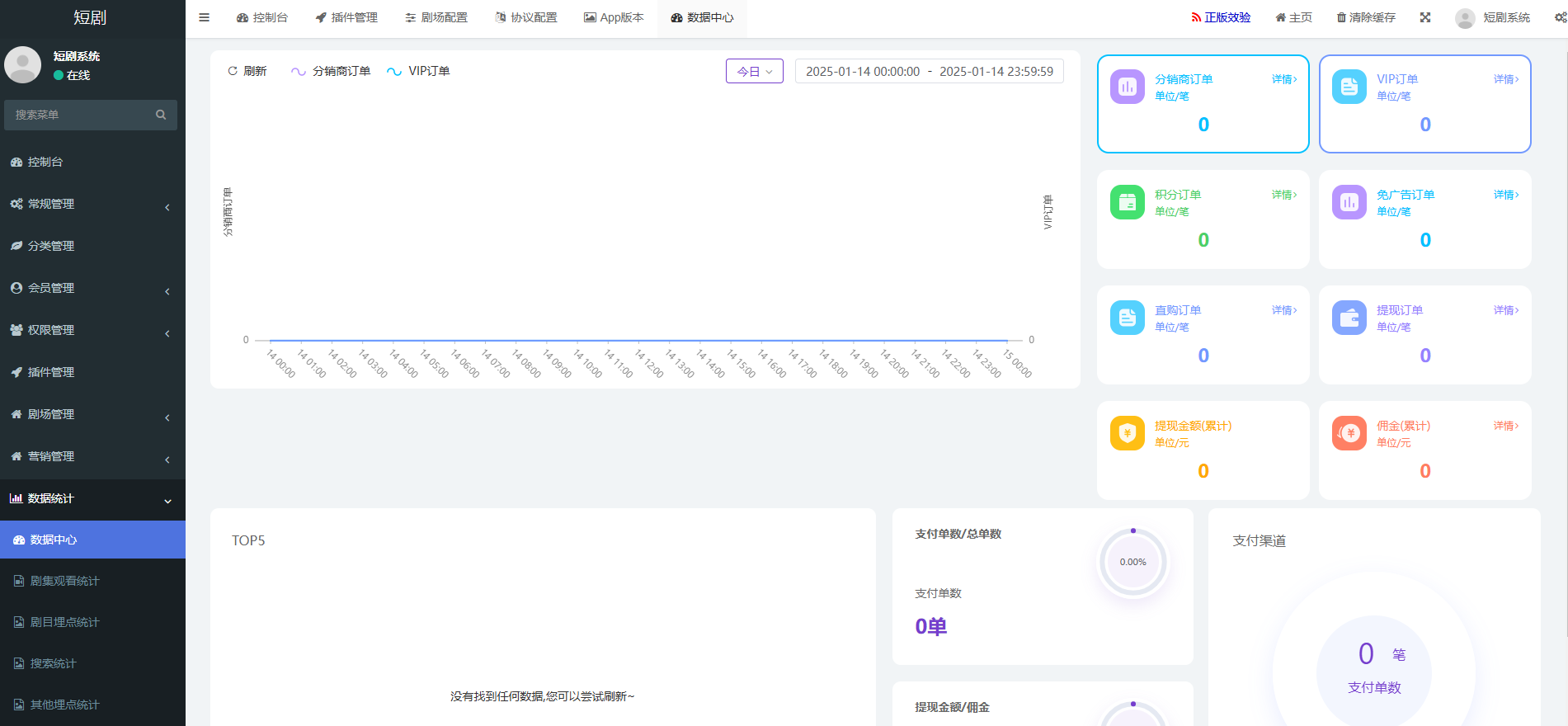Image resolution: width=1568 pixels, height=726 pixels.
Task: Open the settings gears icon at top right
Action: pyautogui.click(x=1561, y=17)
